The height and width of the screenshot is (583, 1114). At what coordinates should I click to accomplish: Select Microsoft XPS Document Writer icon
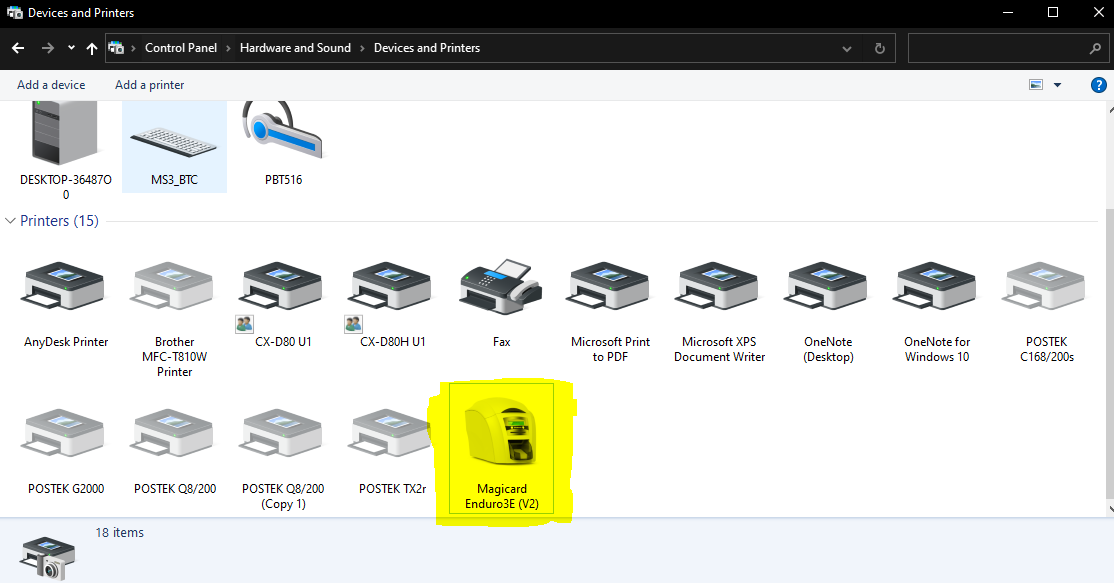tap(718, 285)
